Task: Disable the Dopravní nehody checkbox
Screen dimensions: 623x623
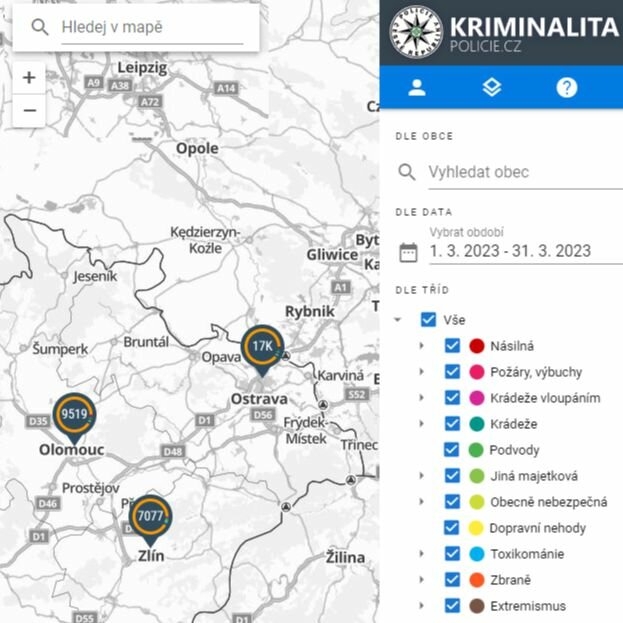Action: (x=452, y=528)
